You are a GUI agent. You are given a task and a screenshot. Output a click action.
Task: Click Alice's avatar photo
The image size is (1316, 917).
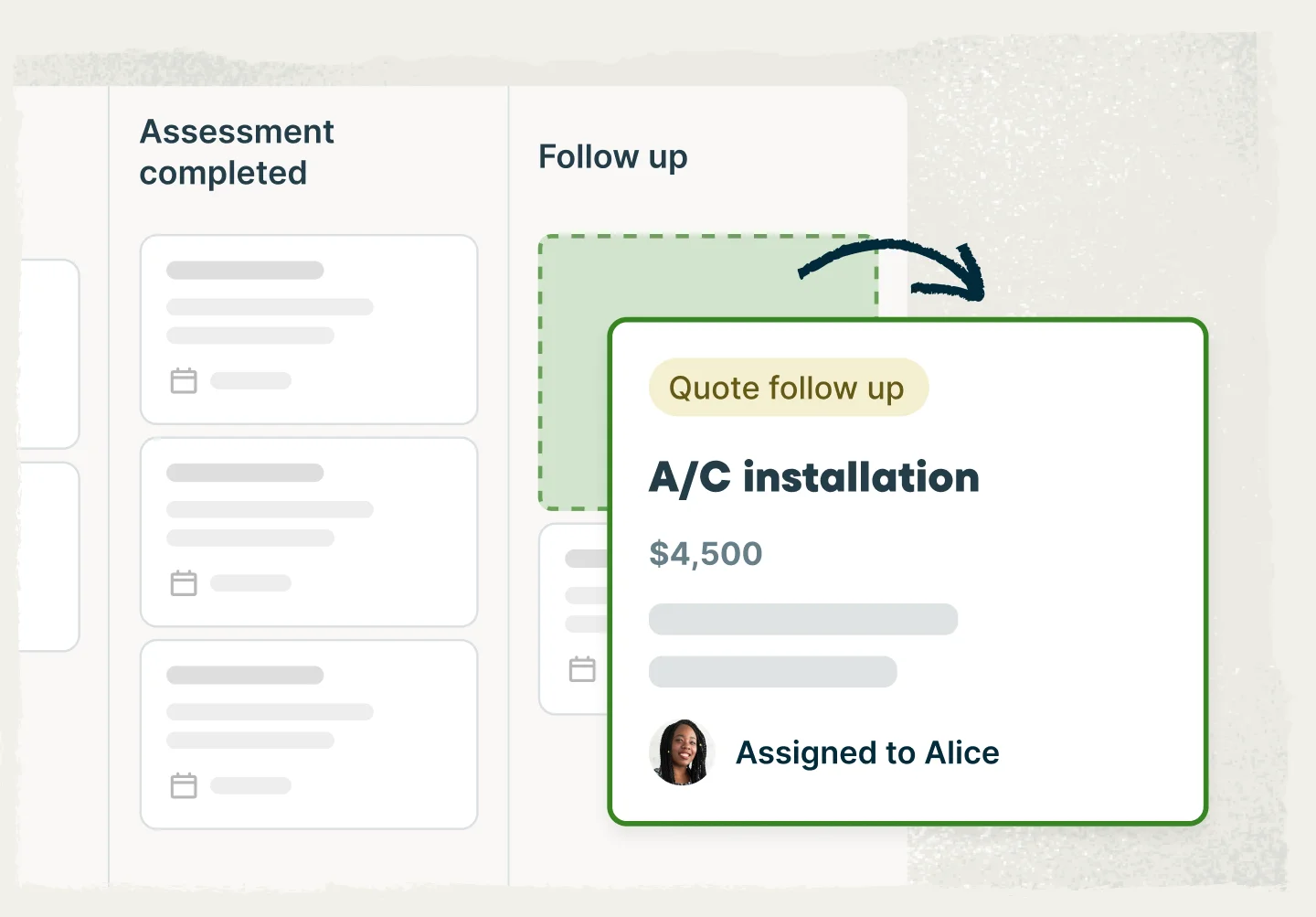tap(681, 752)
